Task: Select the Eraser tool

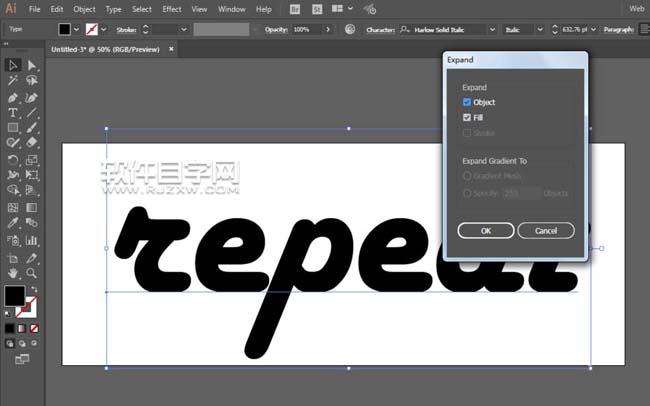Action: [32, 142]
